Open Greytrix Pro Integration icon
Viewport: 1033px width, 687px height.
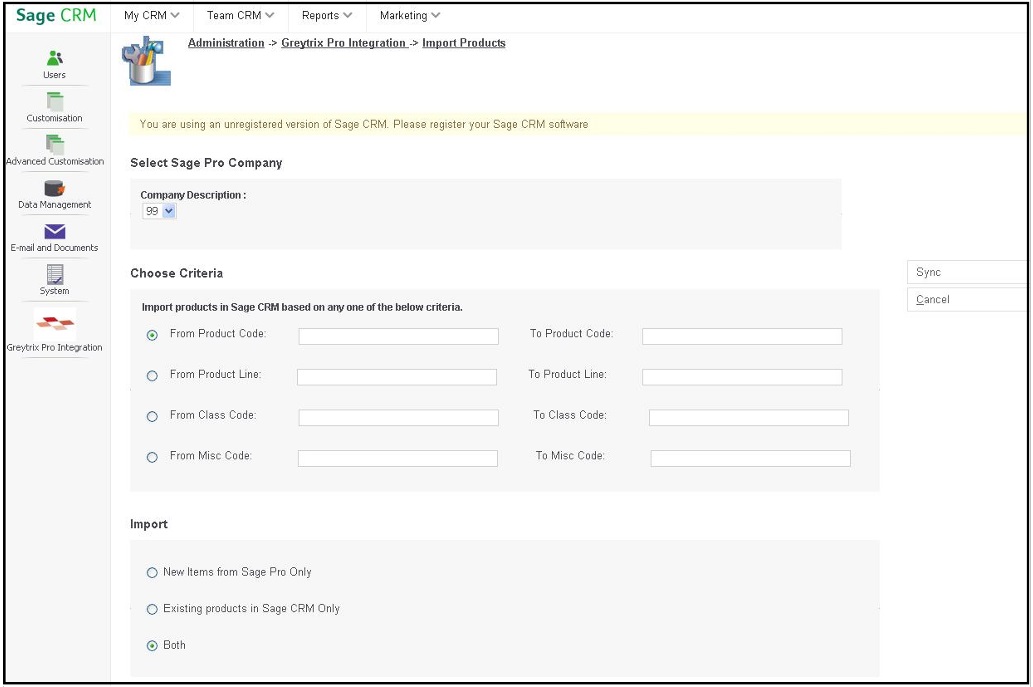(x=55, y=323)
